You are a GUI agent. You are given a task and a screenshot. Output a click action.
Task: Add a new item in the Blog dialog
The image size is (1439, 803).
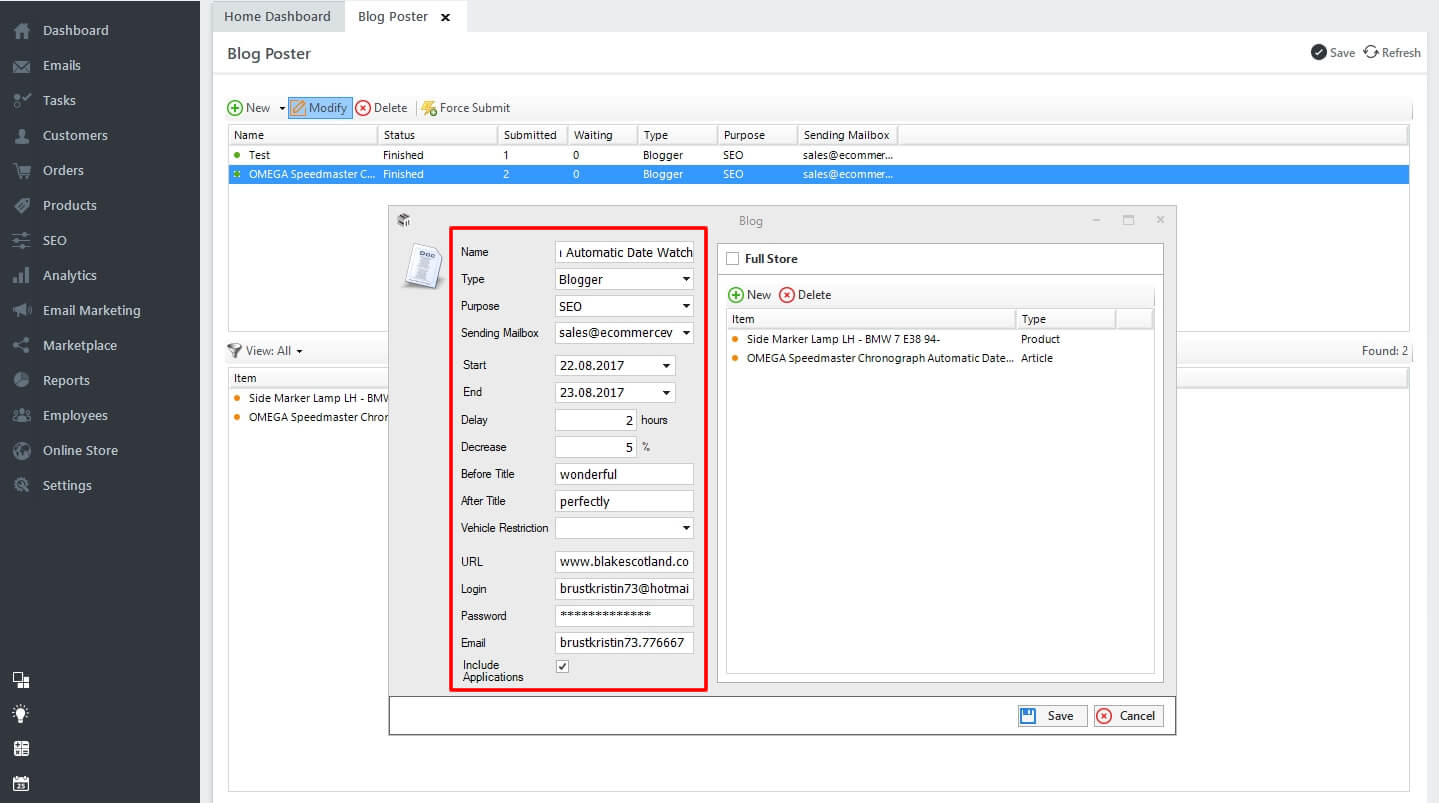(x=750, y=295)
